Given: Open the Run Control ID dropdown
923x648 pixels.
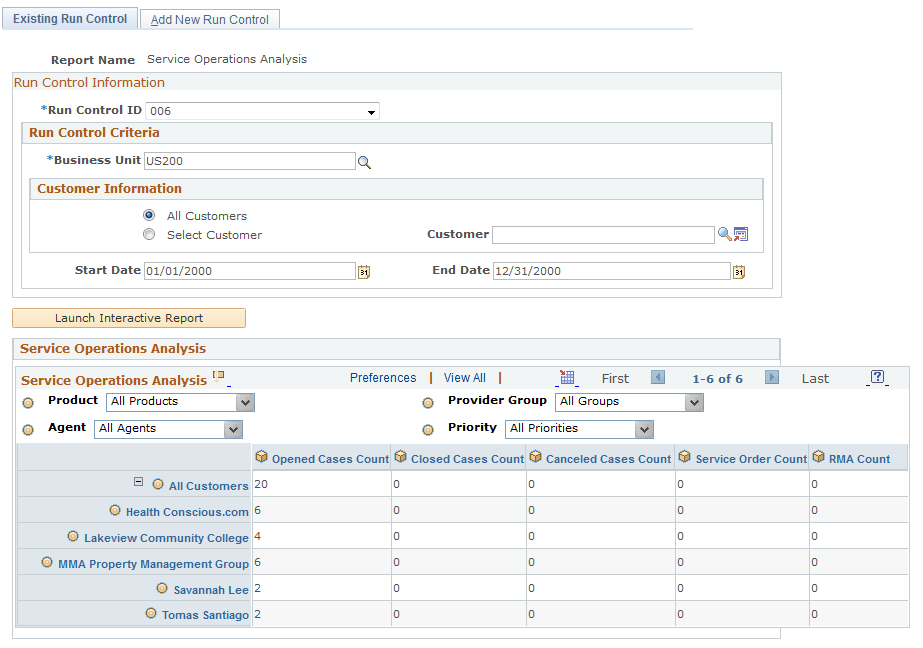Looking at the screenshot, I should tap(371, 111).
